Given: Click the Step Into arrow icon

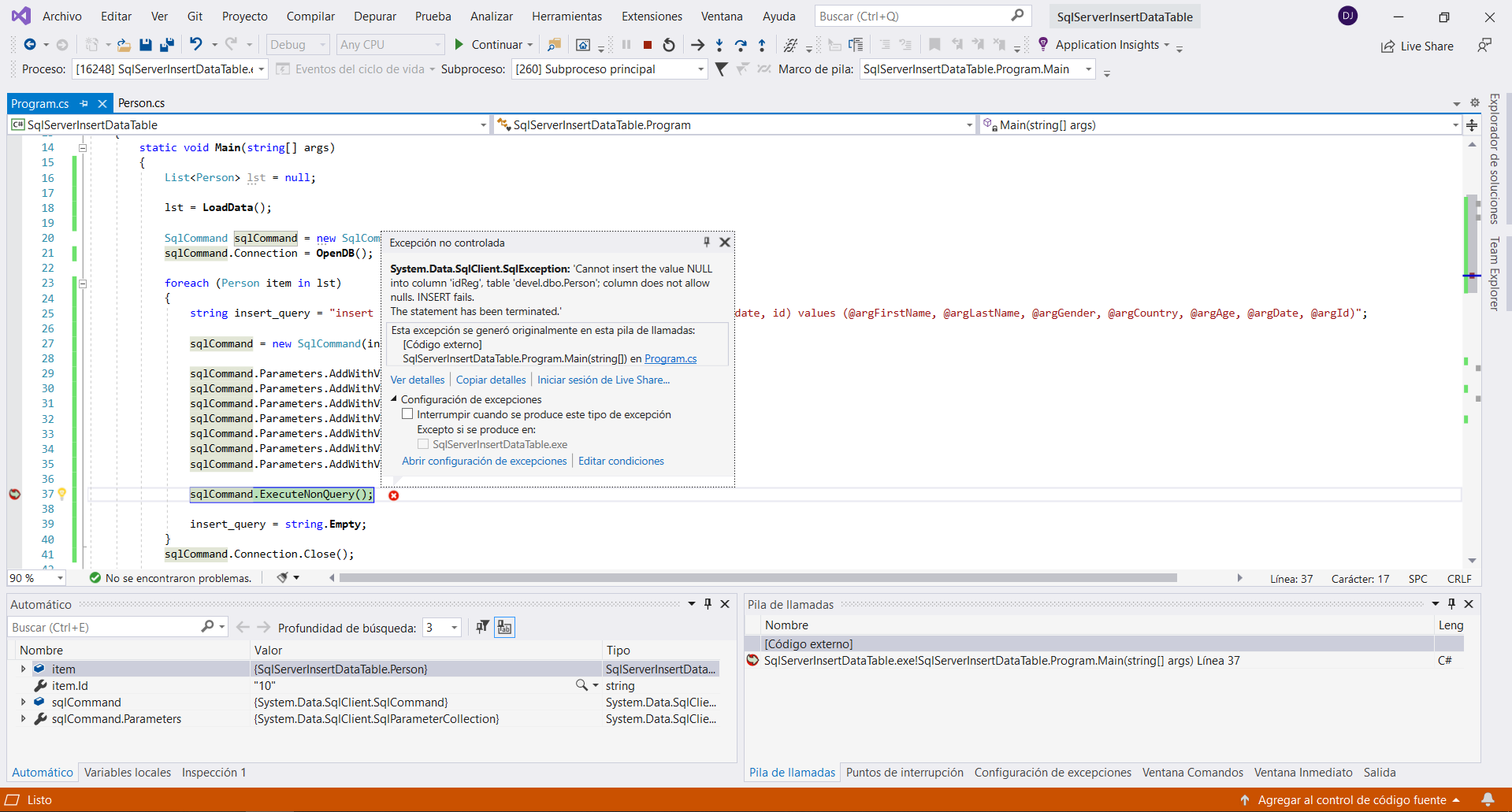Looking at the screenshot, I should (x=719, y=45).
